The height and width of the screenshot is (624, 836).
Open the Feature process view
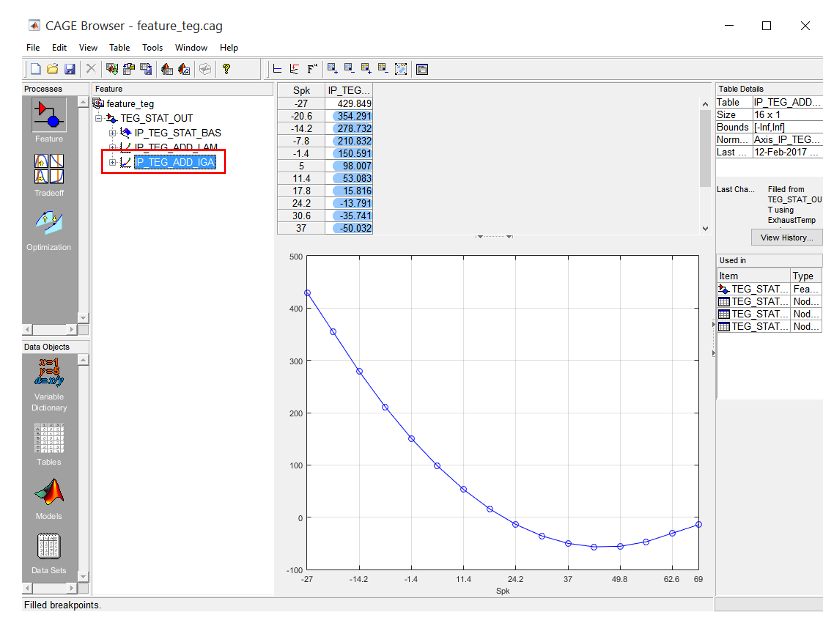click(49, 121)
